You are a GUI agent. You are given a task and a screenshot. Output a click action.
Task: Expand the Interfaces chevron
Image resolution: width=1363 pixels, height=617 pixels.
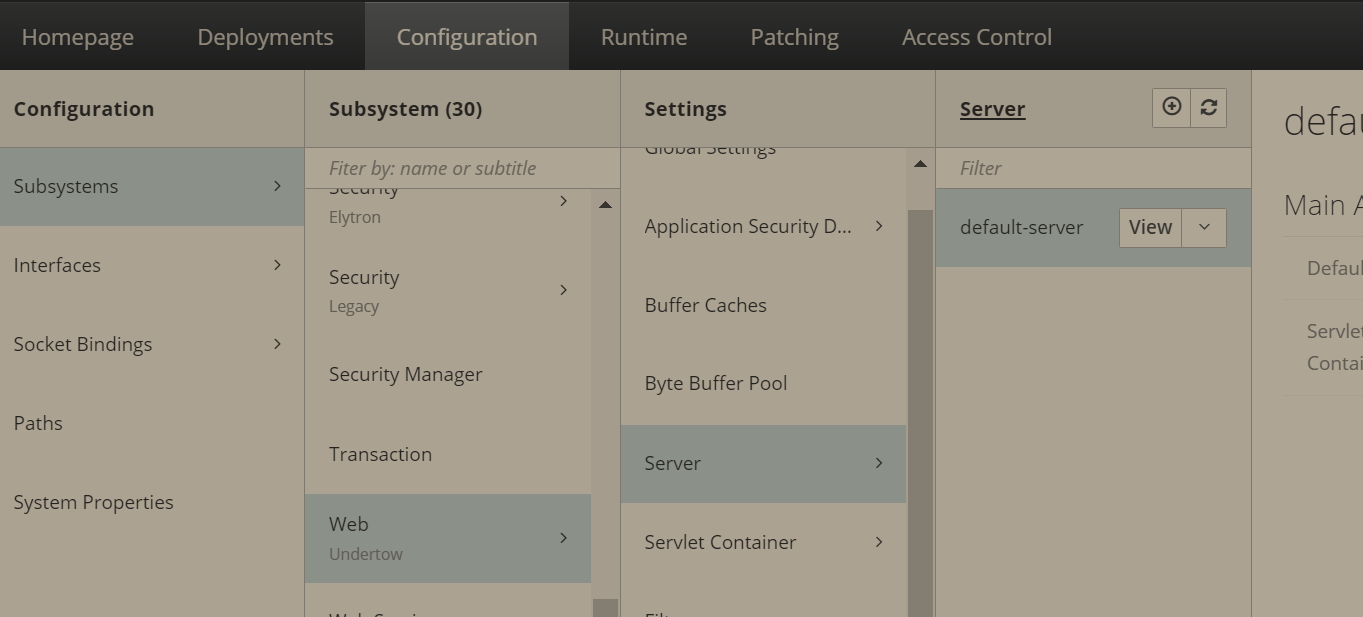click(277, 265)
